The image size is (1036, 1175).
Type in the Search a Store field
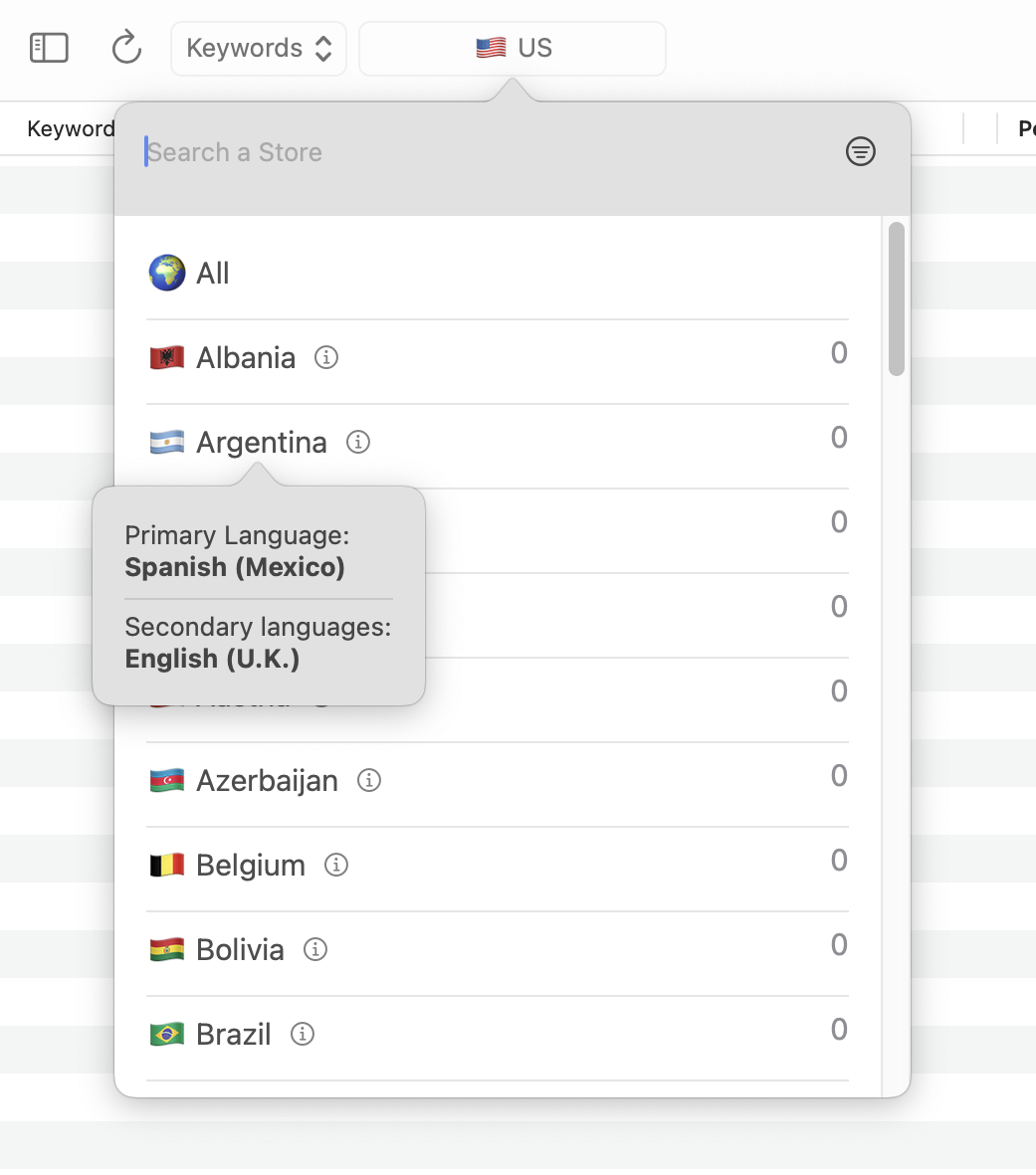click(x=488, y=152)
